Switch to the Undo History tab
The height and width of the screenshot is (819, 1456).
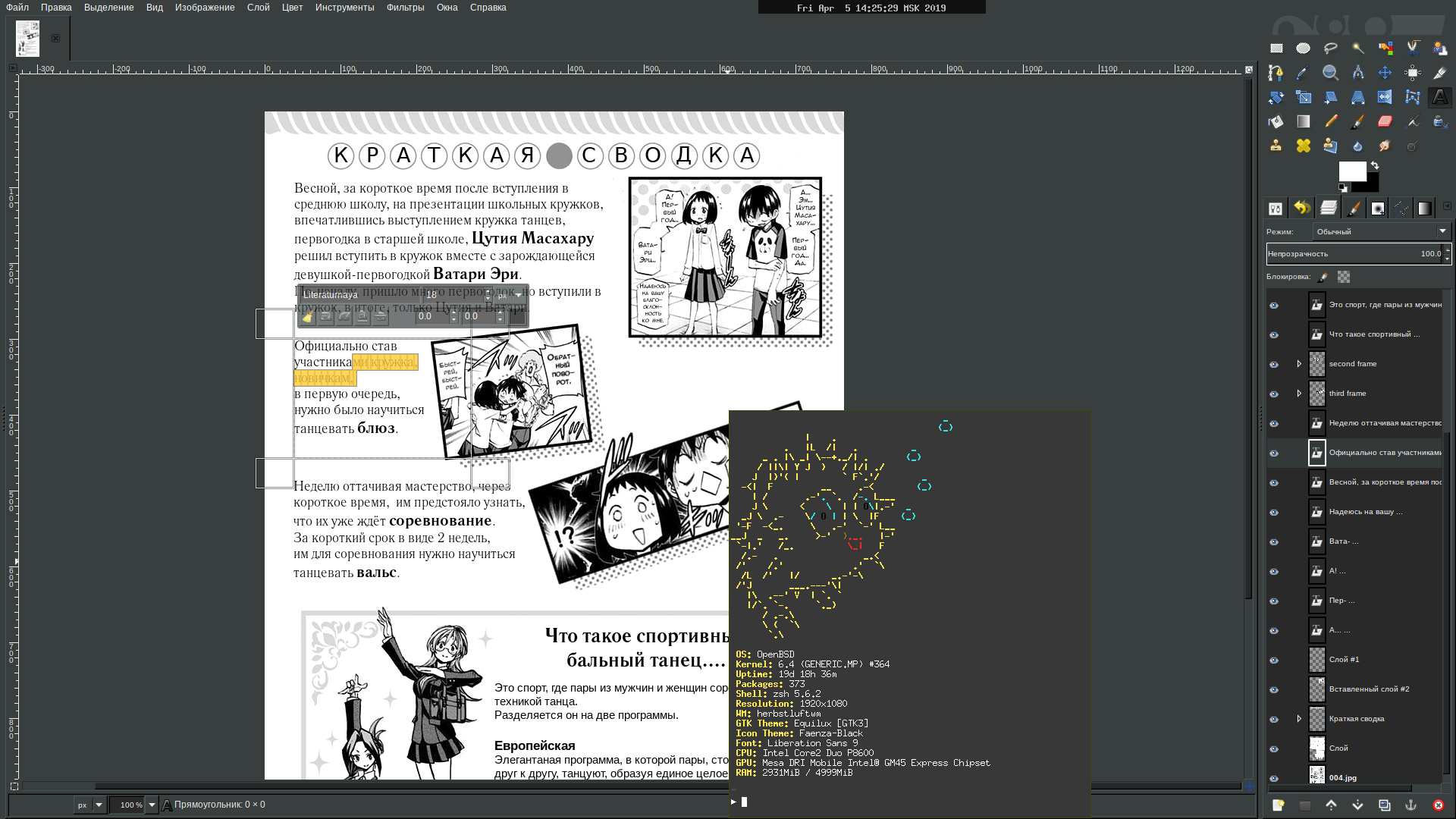click(x=1302, y=208)
